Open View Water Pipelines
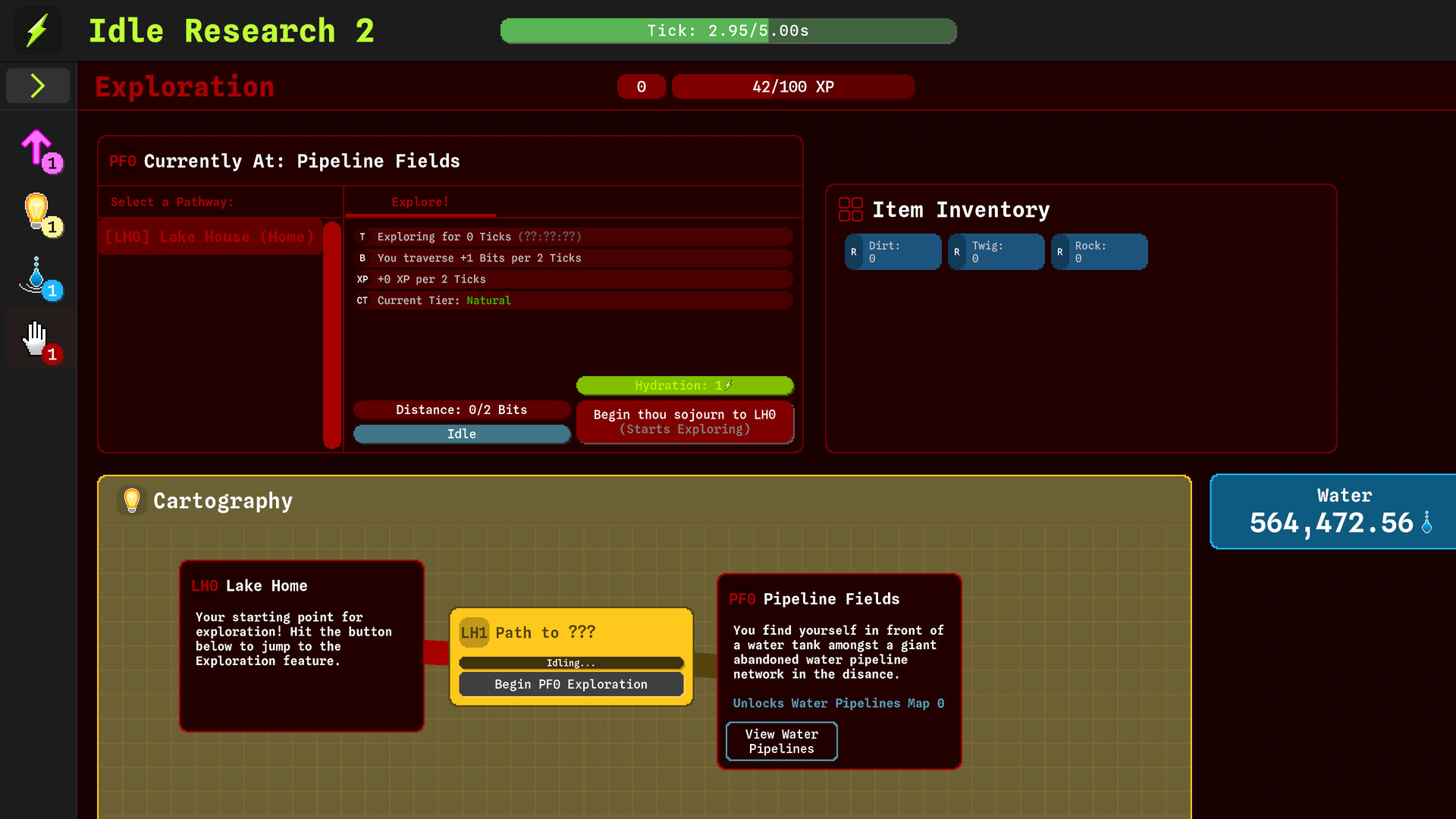The height and width of the screenshot is (819, 1456). [781, 741]
